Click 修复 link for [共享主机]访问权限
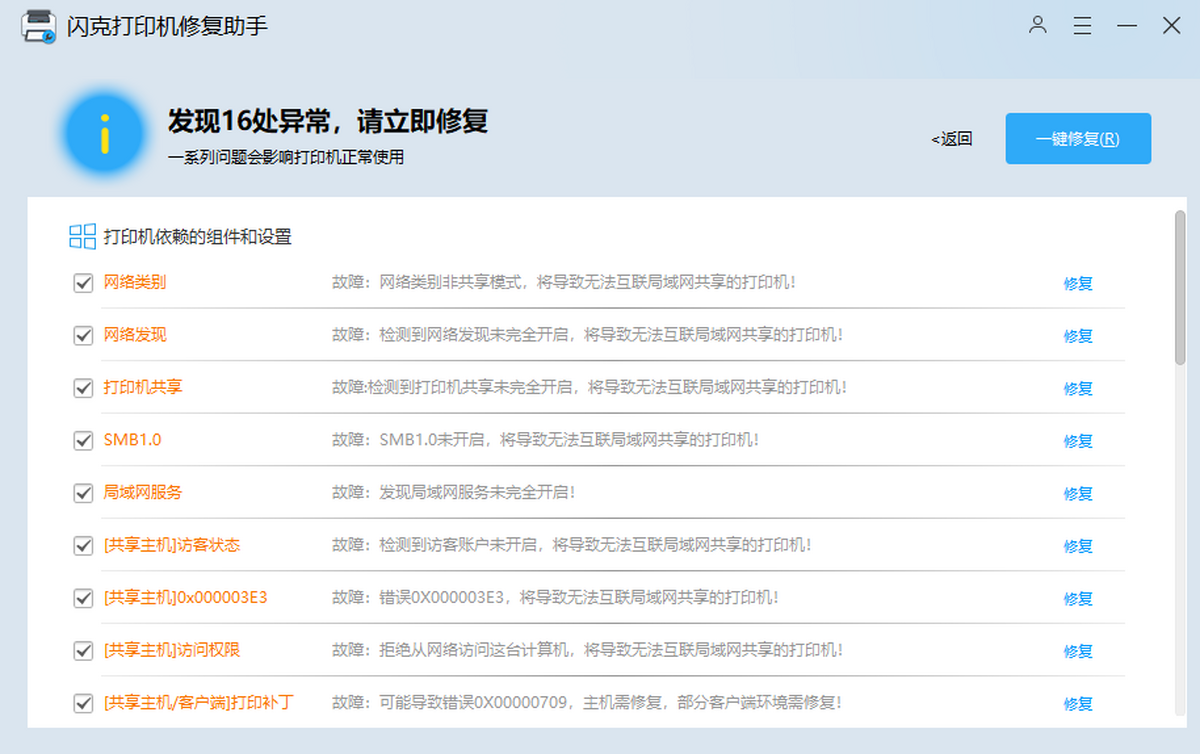The height and width of the screenshot is (754, 1200). coord(1078,651)
